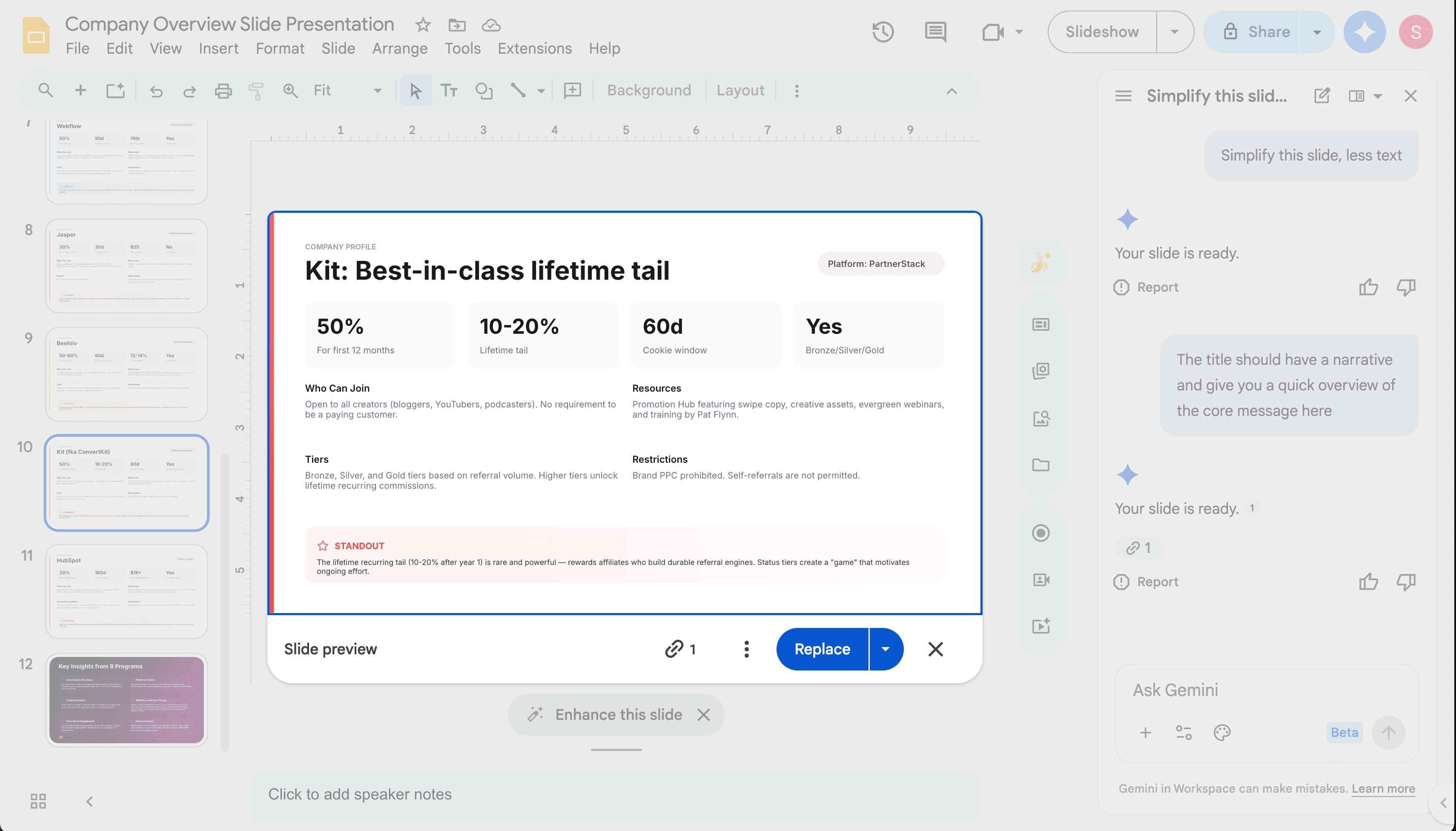Close the slide preview
The width and height of the screenshot is (1456, 831).
pos(935,649)
